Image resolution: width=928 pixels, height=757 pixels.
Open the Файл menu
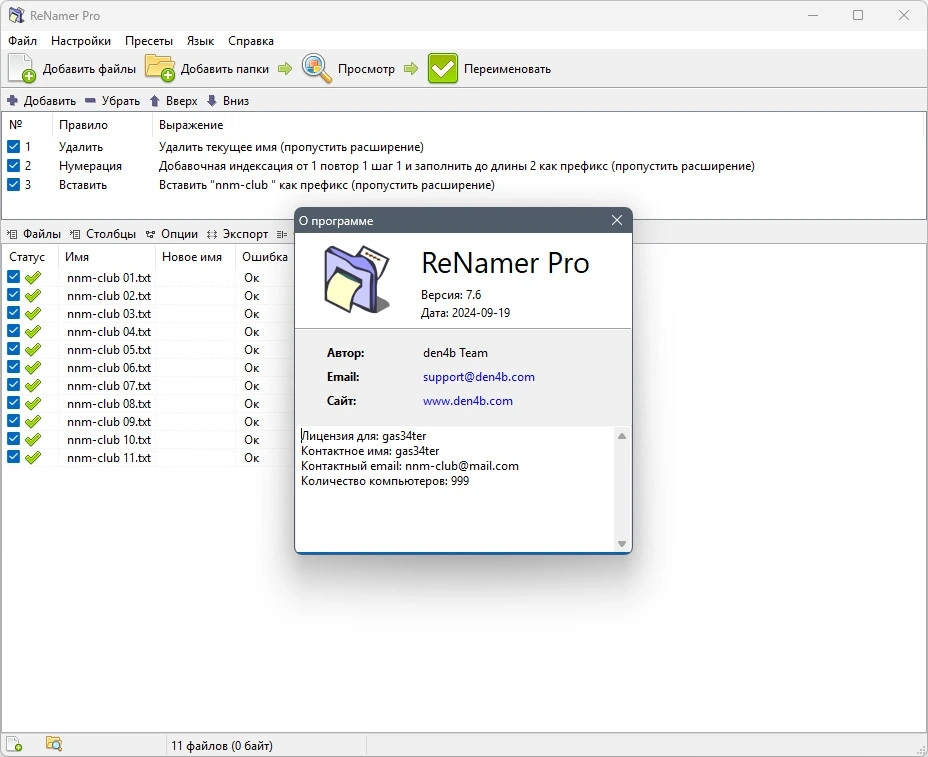[x=22, y=41]
